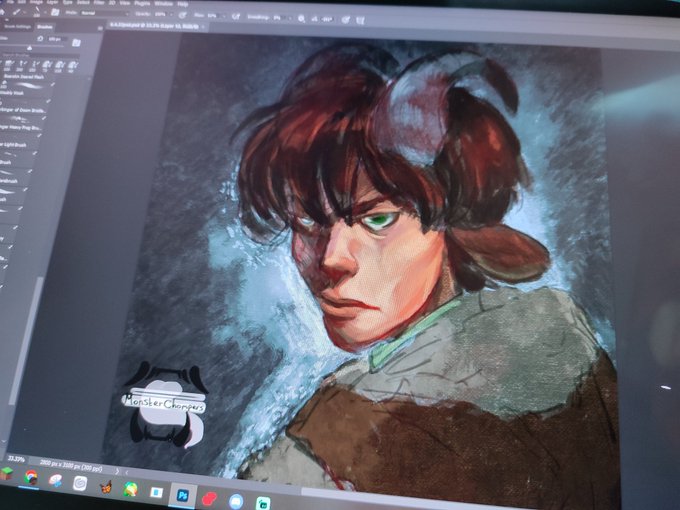This screenshot has height=510, width=680.
Task: Create new brush from panel icon
Action: tap(76, 42)
